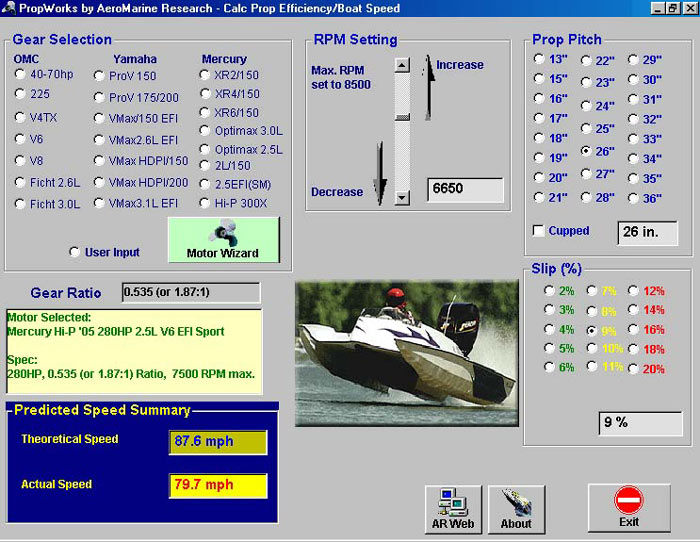Open AR Web link button
Screen dimensions: 700x542
[453, 509]
